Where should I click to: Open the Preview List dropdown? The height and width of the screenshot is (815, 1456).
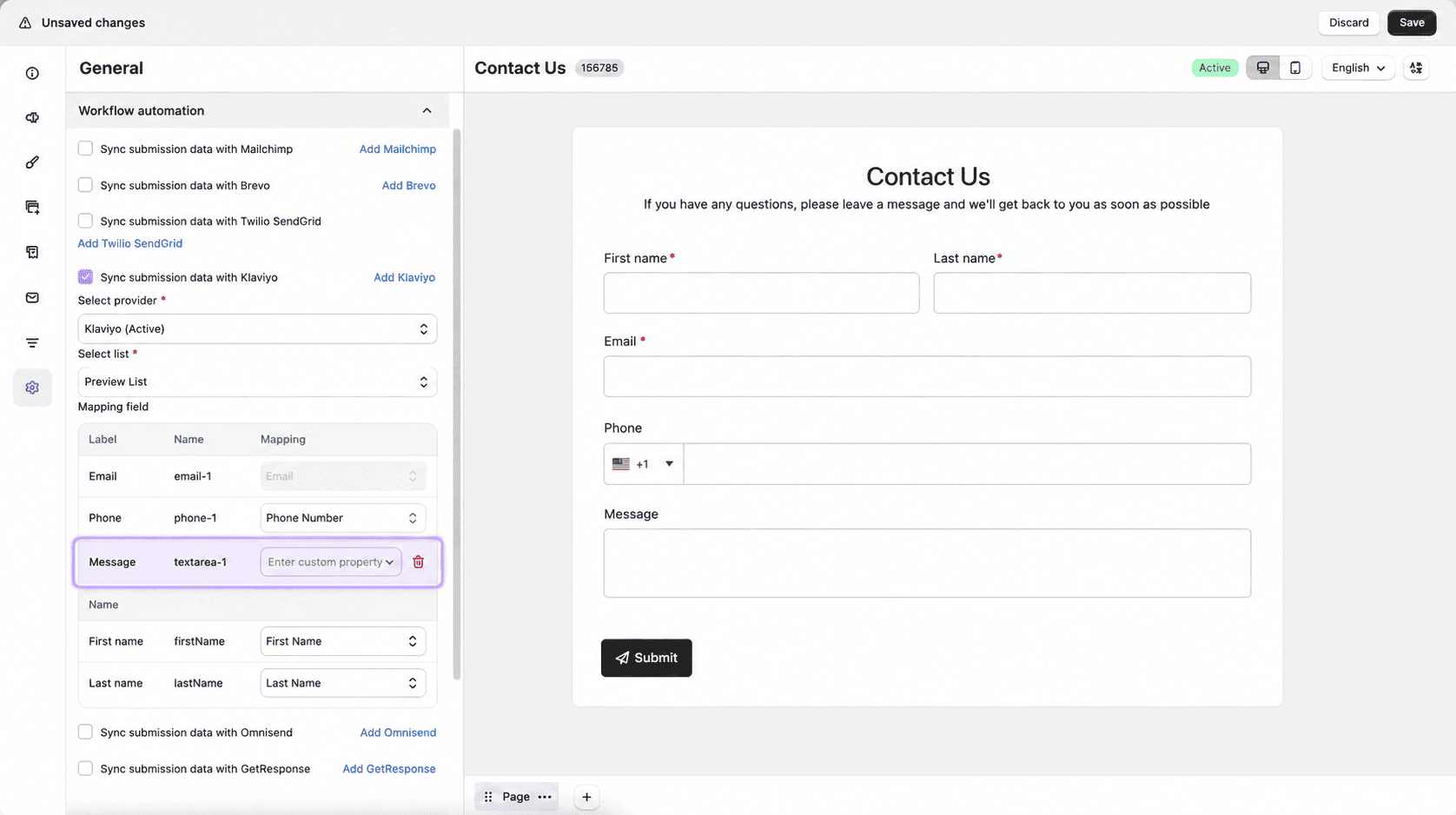[257, 382]
